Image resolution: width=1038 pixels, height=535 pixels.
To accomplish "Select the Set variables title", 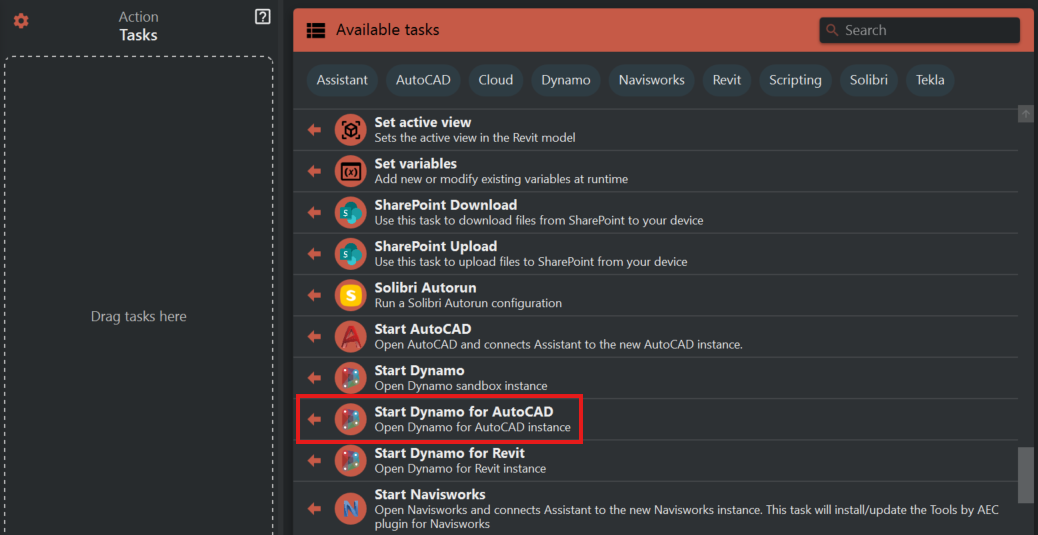I will pos(416,164).
